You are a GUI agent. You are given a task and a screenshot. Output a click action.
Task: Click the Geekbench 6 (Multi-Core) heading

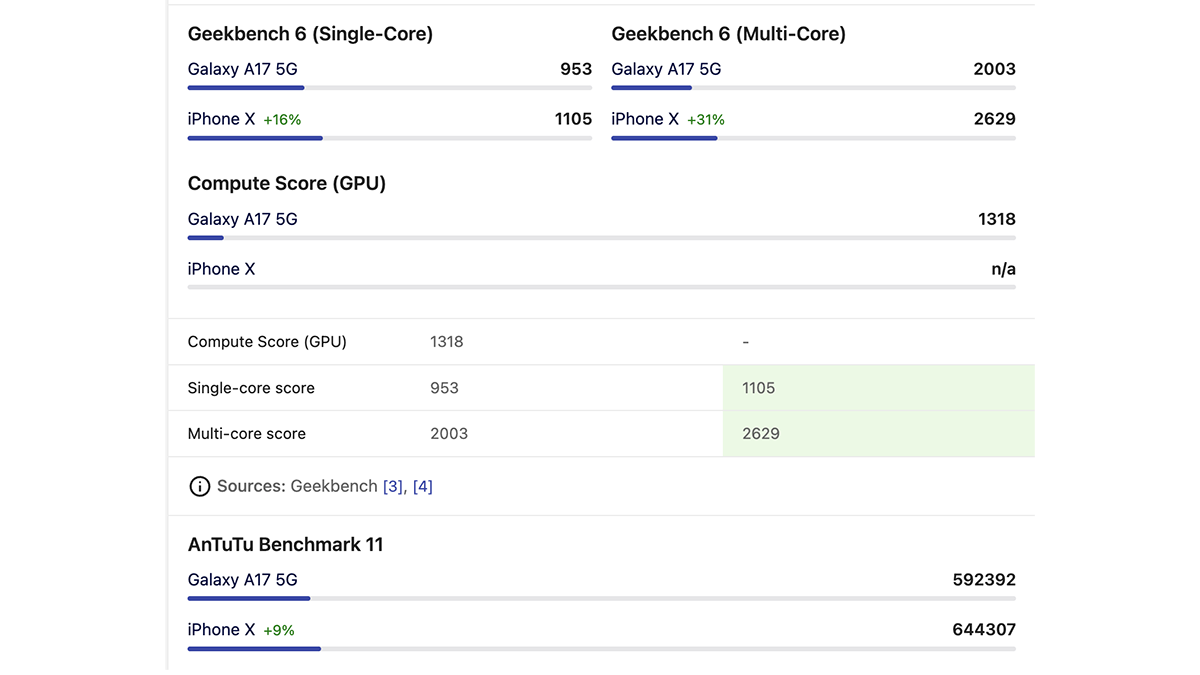(728, 33)
